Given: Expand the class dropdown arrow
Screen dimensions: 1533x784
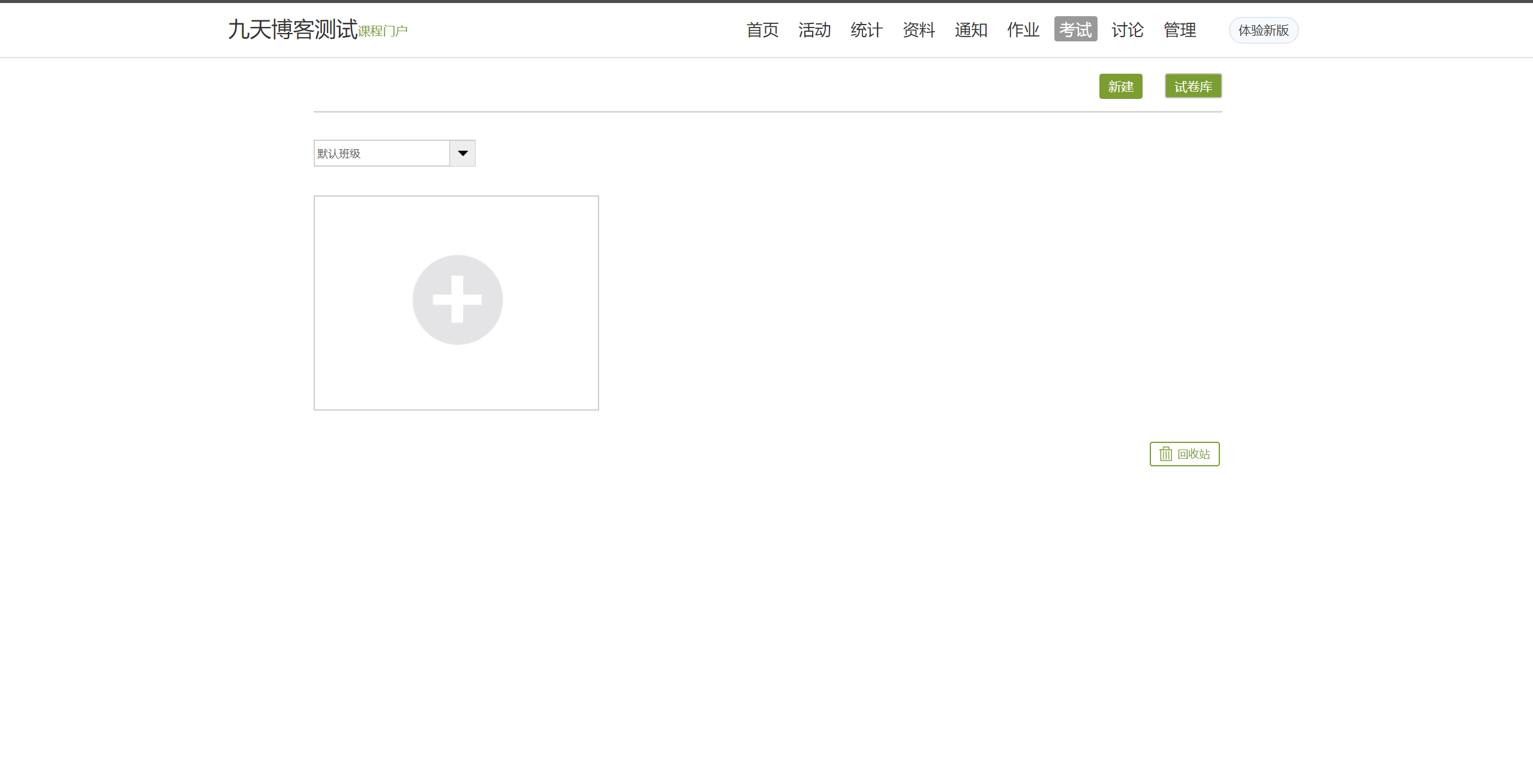Looking at the screenshot, I should click(462, 153).
